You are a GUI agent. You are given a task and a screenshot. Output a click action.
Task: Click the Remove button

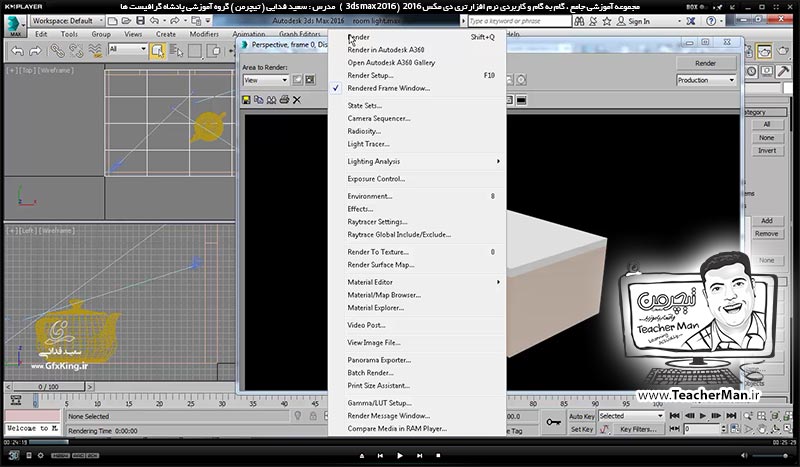(x=767, y=234)
